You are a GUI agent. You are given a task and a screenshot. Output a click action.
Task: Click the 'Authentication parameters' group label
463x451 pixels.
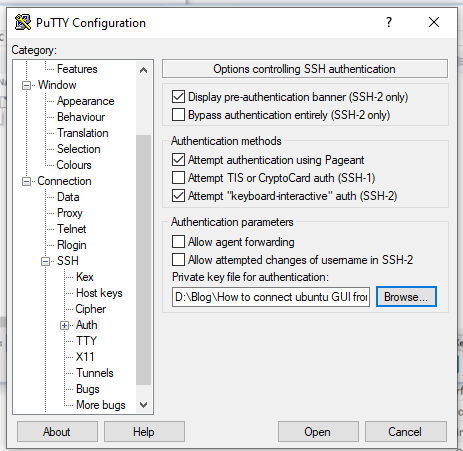(x=232, y=222)
